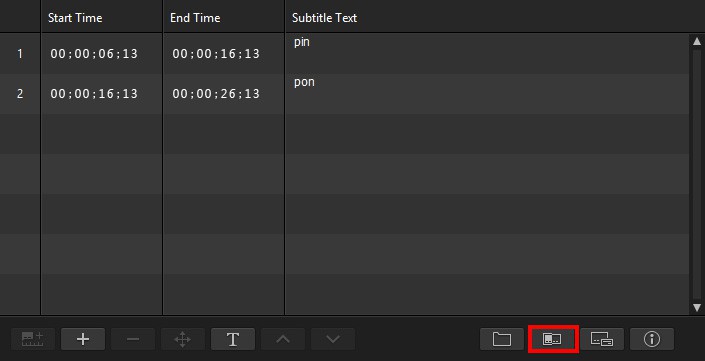
Task: Select subtitle row 1
Action: pyautogui.click(x=344, y=54)
